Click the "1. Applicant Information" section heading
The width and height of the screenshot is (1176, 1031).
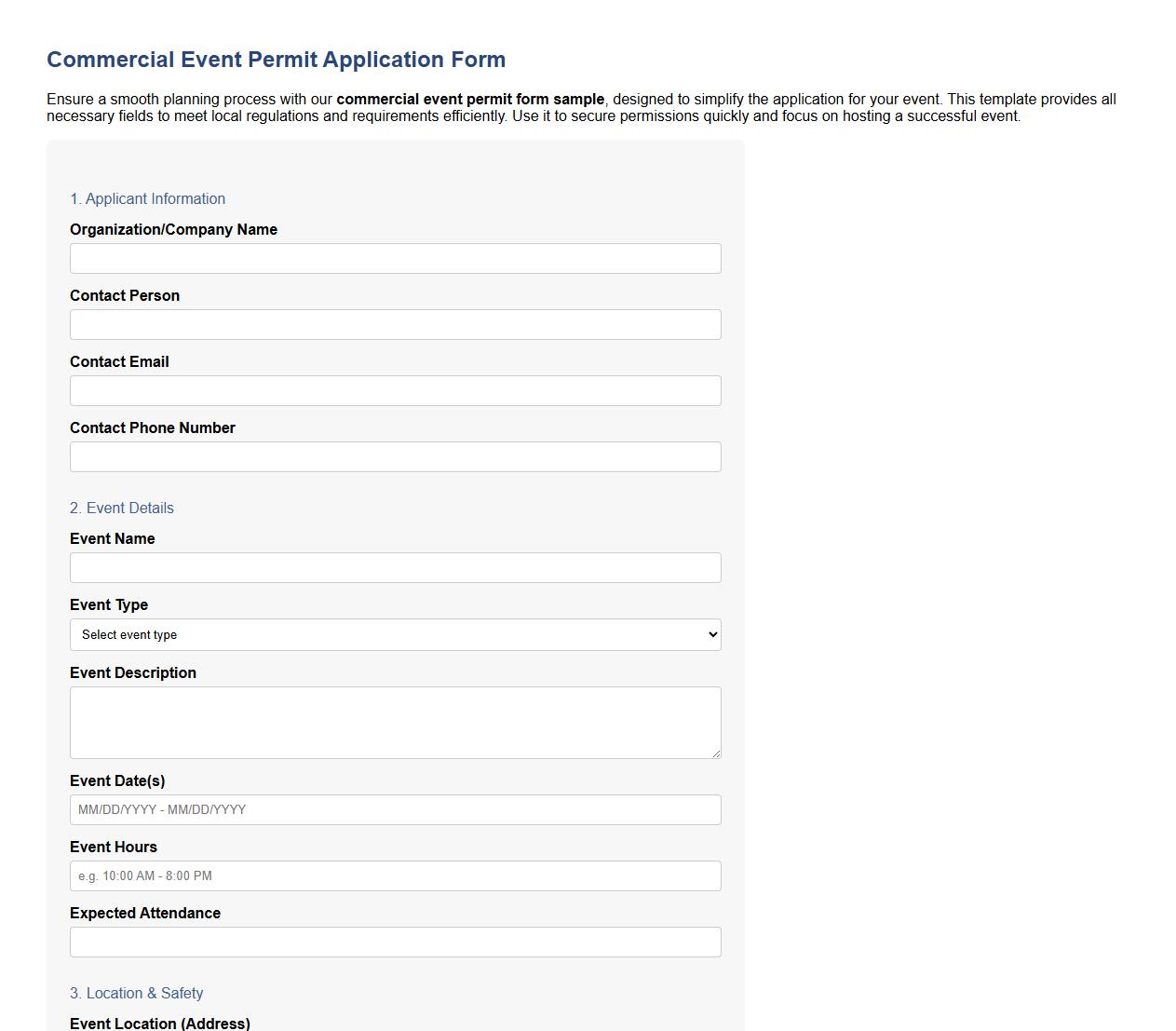coord(148,198)
